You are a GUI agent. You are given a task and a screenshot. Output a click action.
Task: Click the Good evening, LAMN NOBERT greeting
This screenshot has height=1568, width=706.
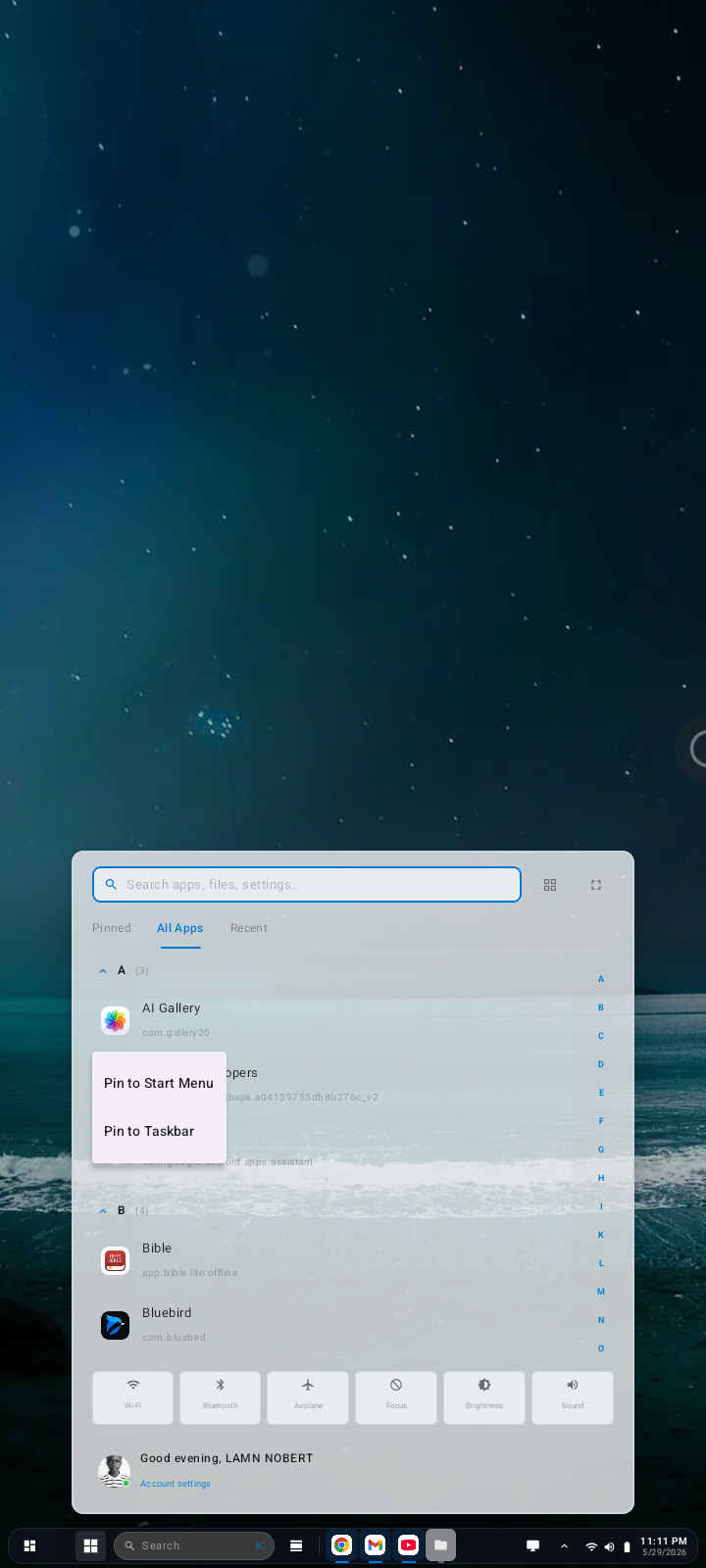[x=227, y=1458]
